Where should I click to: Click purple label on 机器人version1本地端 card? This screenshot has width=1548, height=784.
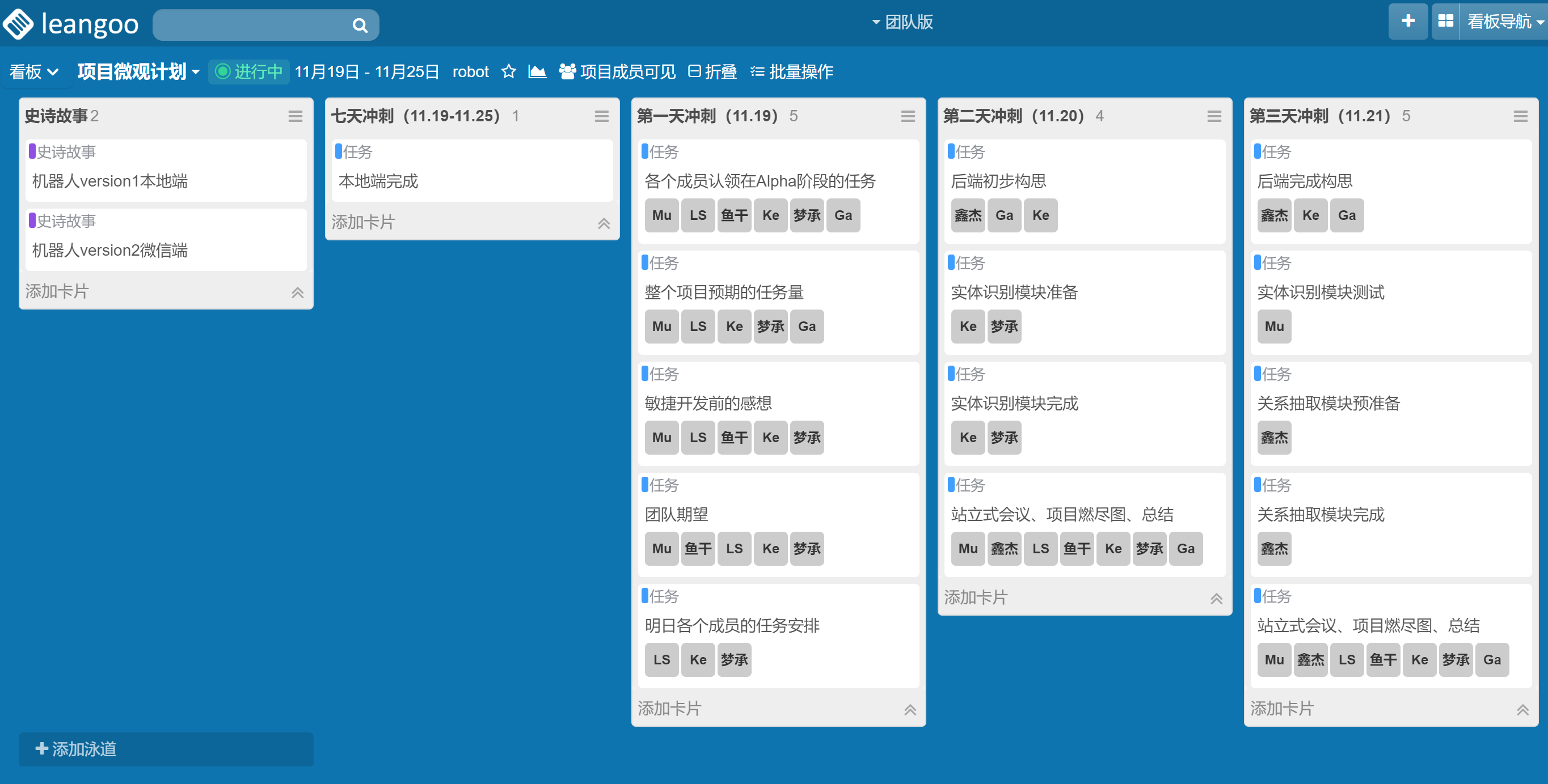click(32, 151)
